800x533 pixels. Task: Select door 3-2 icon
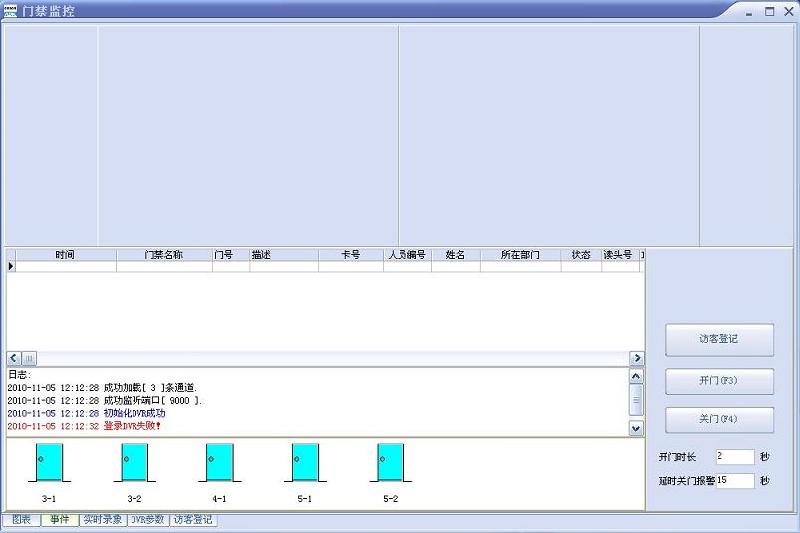134,464
